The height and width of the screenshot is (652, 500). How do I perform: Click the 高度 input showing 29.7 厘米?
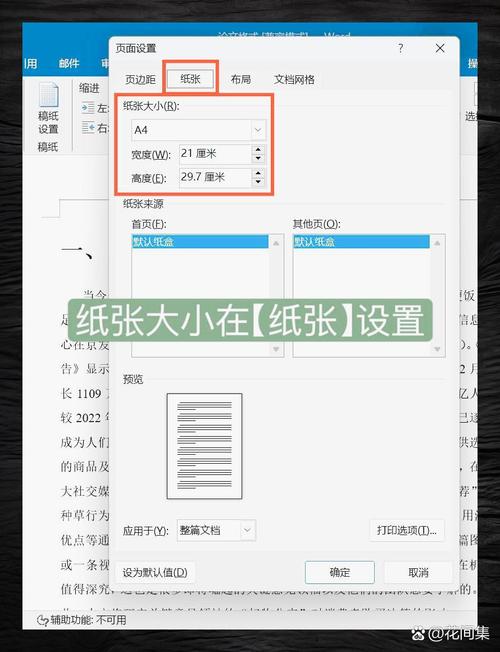(215, 178)
